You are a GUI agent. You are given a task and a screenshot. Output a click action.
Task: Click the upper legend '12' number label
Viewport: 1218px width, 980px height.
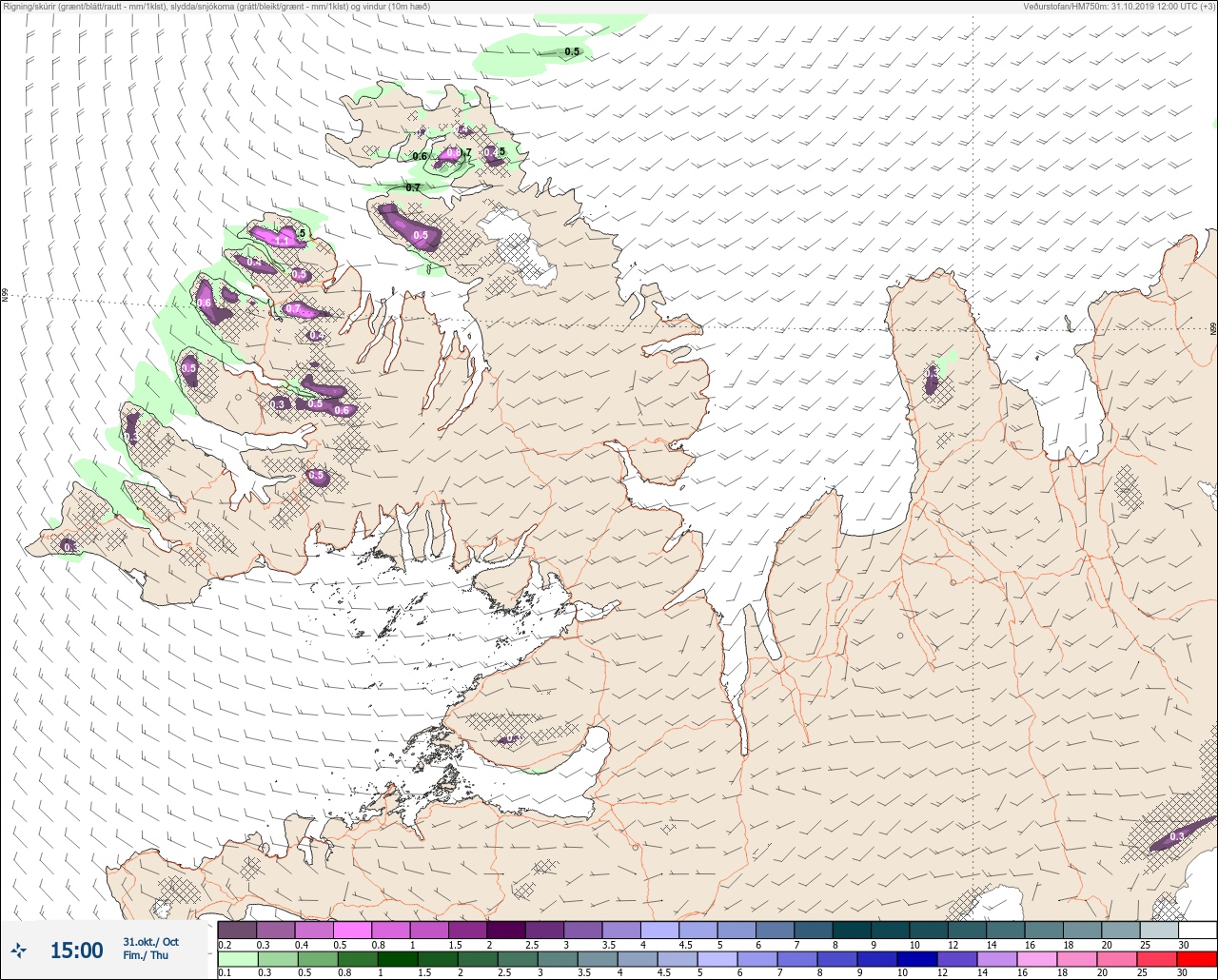(953, 944)
